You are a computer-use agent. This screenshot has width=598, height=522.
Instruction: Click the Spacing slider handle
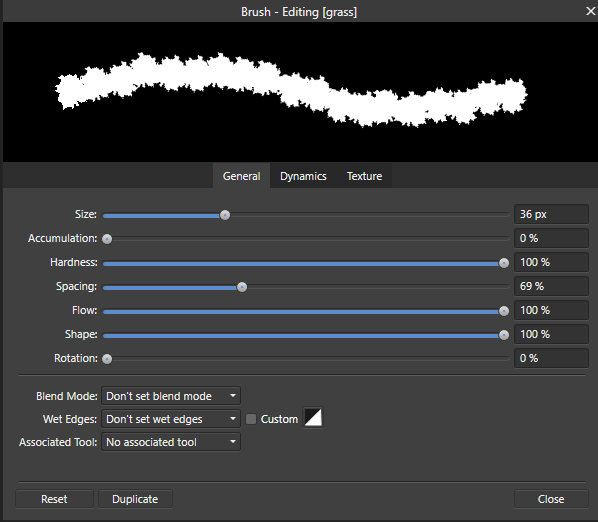[x=242, y=287]
